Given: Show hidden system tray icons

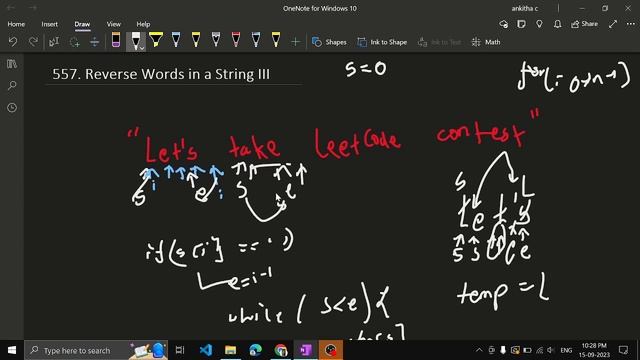Looking at the screenshot, I should [x=479, y=350].
